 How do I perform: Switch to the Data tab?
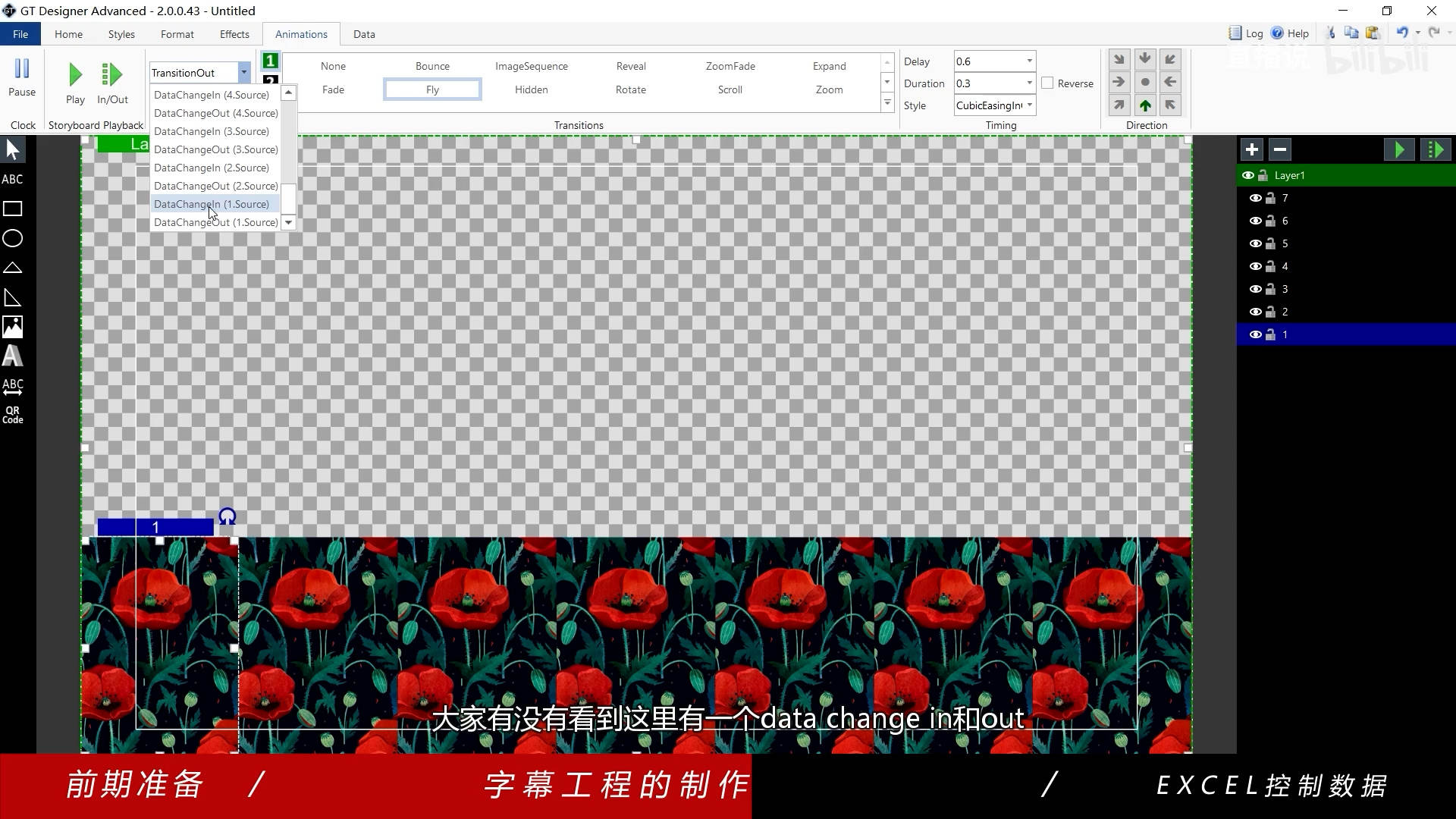(364, 34)
